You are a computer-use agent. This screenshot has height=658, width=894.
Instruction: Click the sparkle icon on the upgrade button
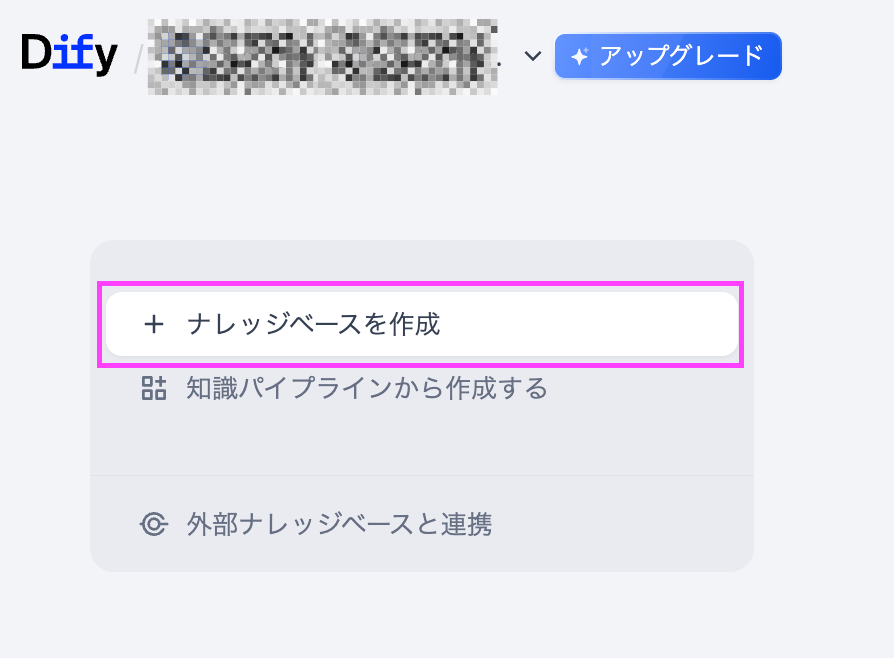coord(579,57)
